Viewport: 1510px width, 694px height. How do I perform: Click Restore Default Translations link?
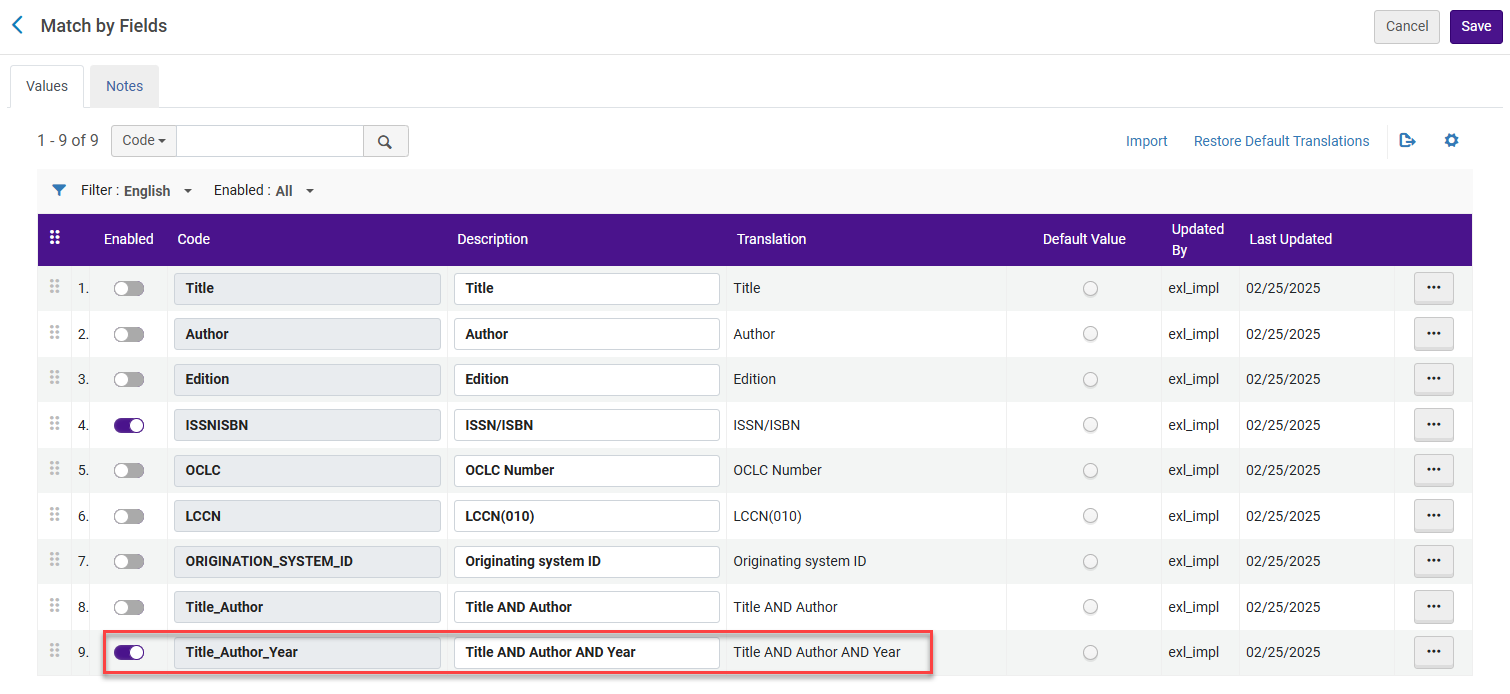click(1281, 141)
